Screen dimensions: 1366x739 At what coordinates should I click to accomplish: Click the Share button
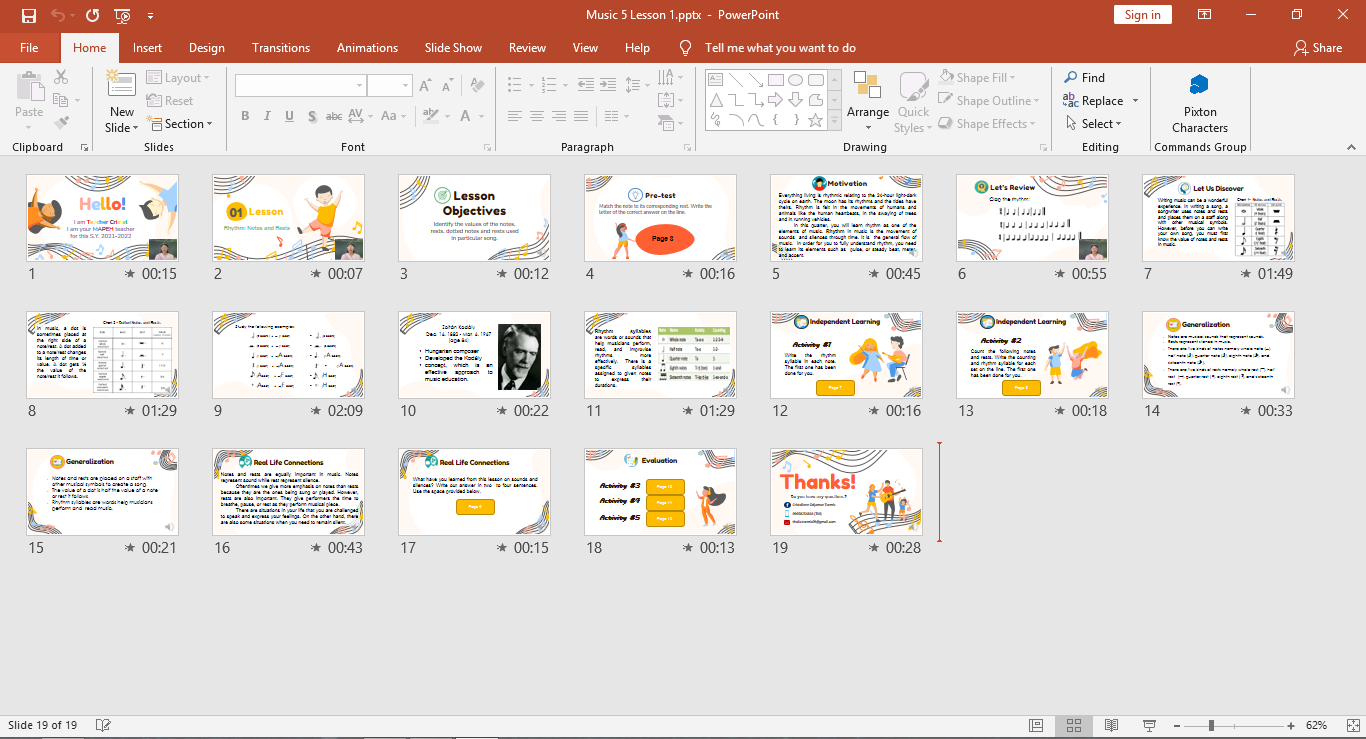(1318, 47)
